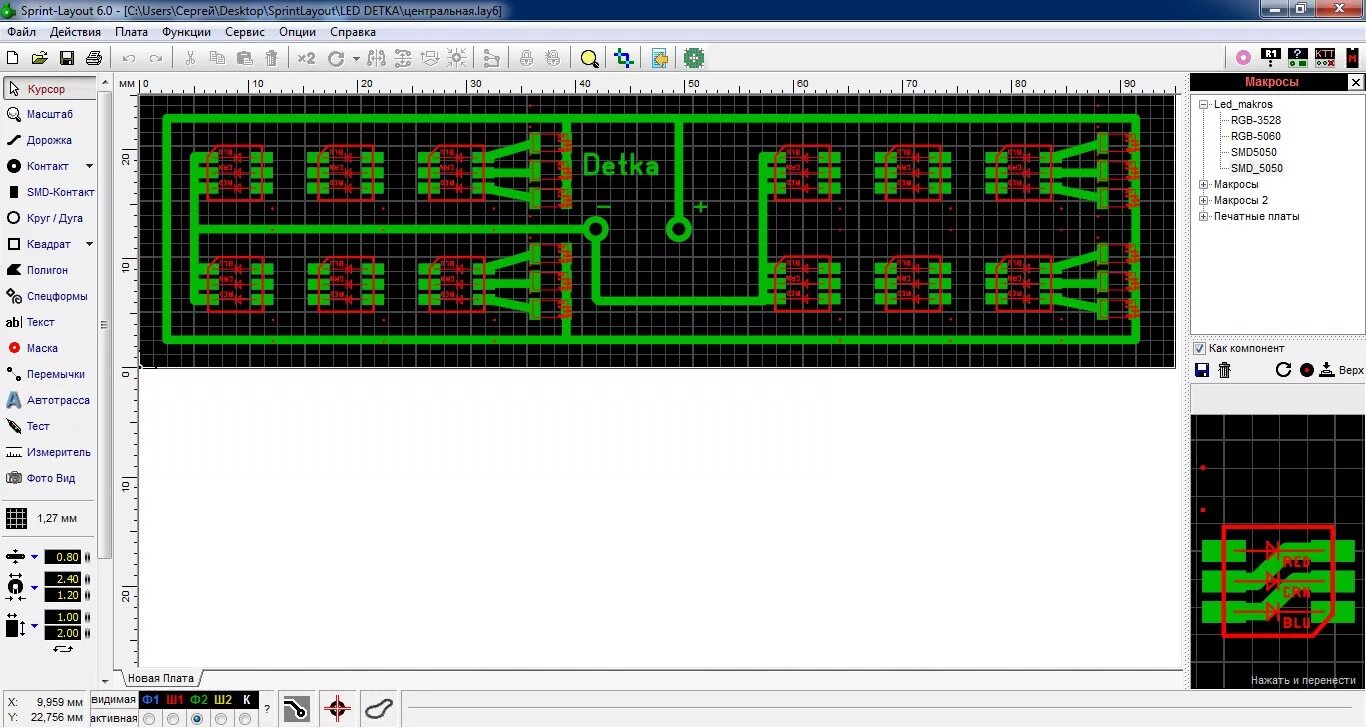Select the Контакт pad tool

(x=40, y=166)
